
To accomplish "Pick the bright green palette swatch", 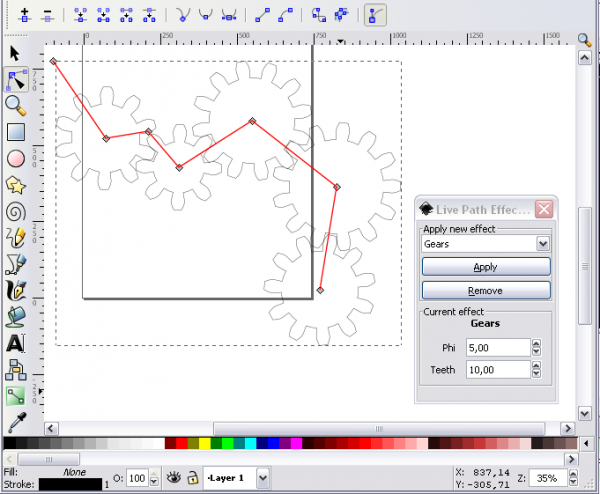I will [x=228, y=443].
